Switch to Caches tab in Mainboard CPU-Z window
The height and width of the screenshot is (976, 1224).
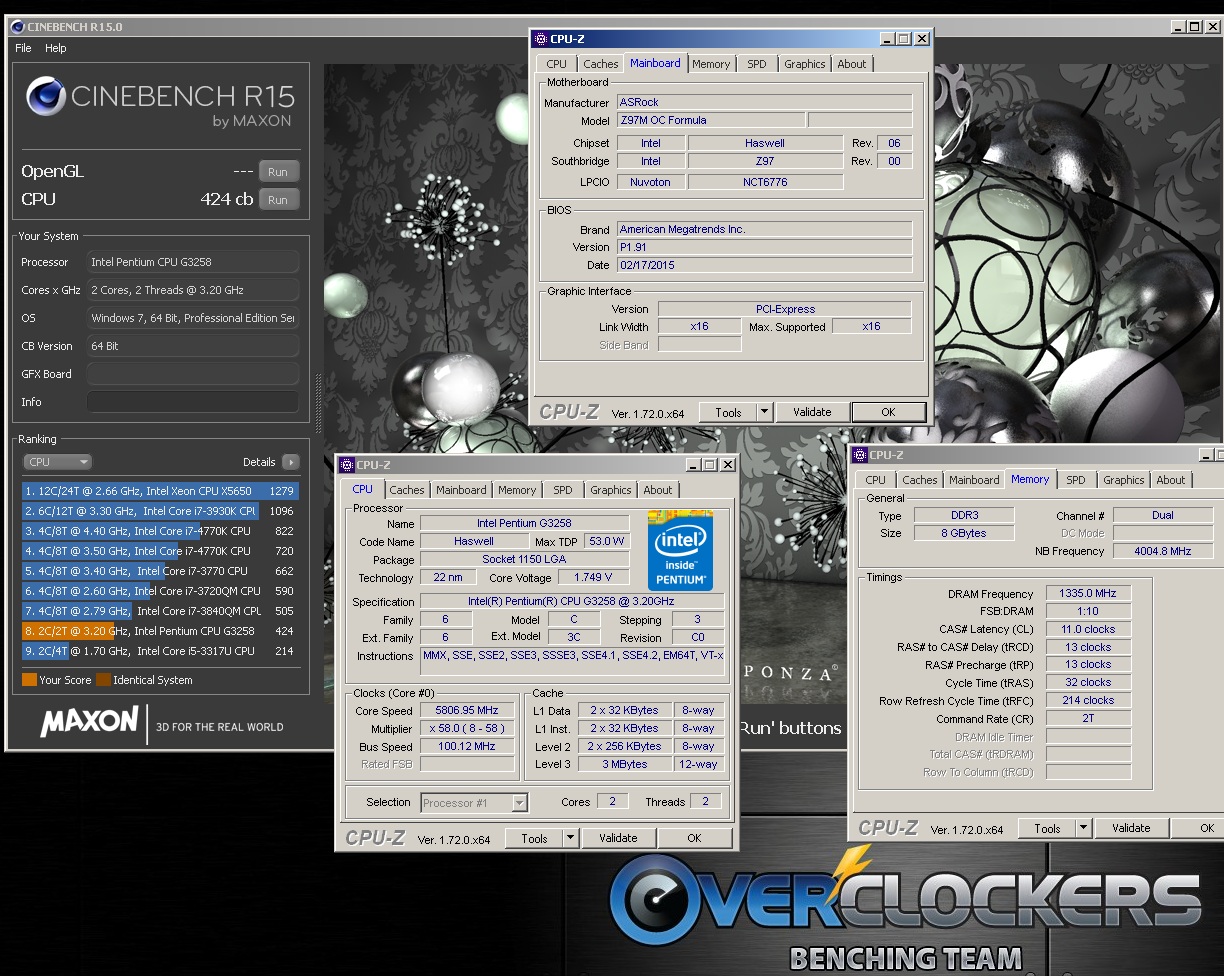601,64
